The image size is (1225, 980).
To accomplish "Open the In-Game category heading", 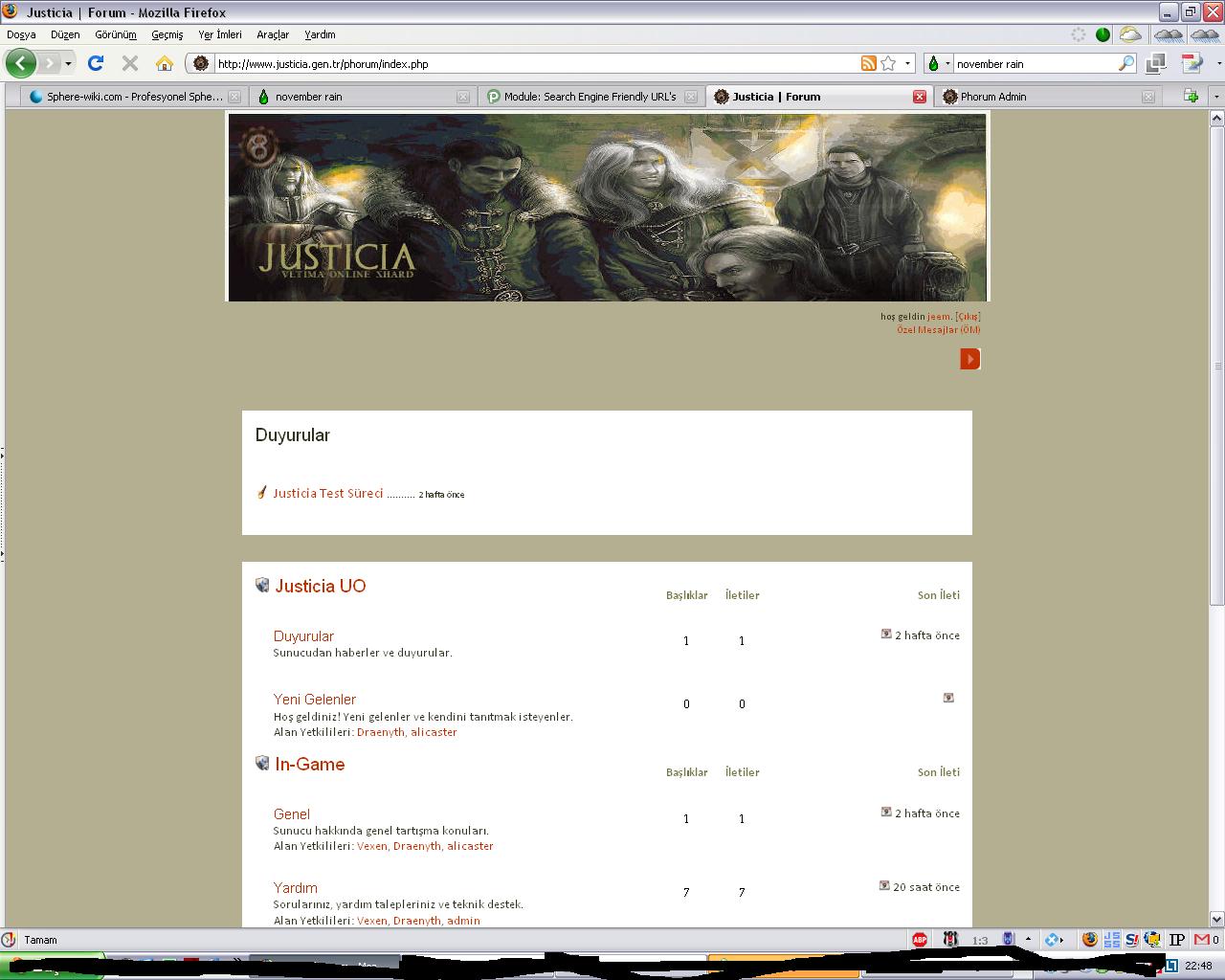I will (310, 765).
